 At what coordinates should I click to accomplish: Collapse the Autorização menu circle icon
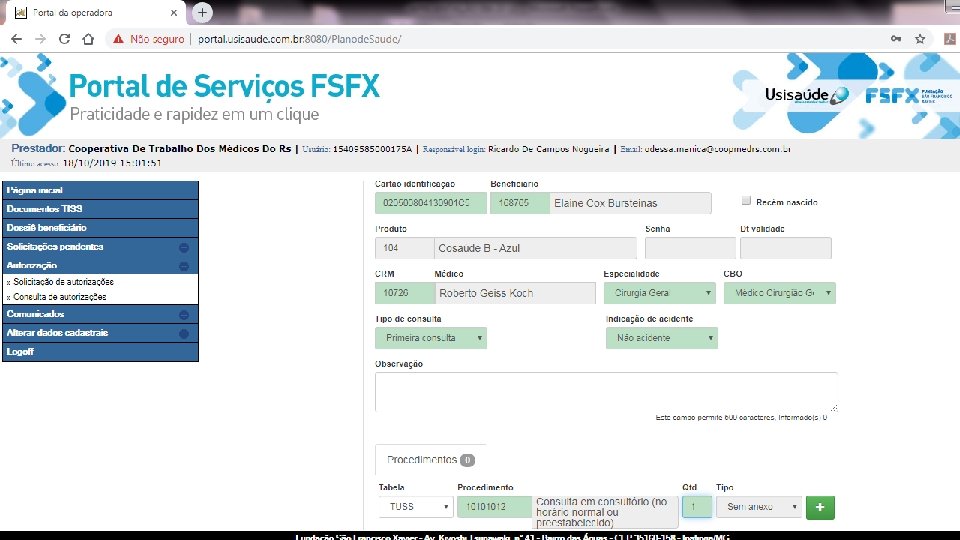coord(184,266)
